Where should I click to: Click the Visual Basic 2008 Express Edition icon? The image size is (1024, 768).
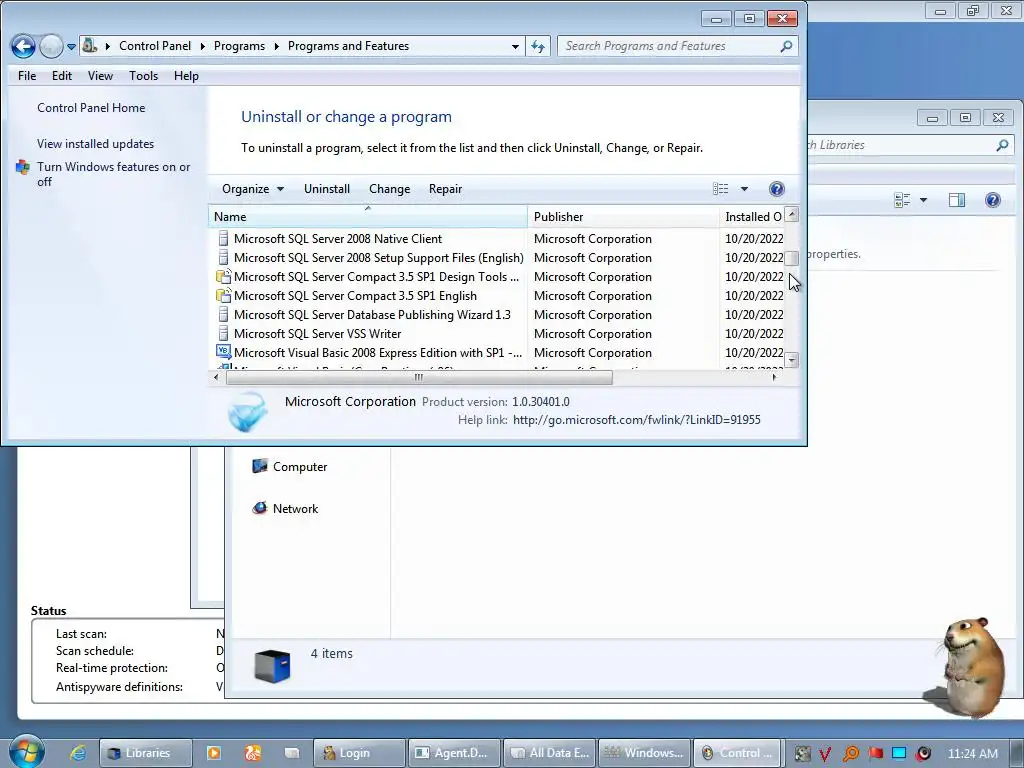[223, 353]
